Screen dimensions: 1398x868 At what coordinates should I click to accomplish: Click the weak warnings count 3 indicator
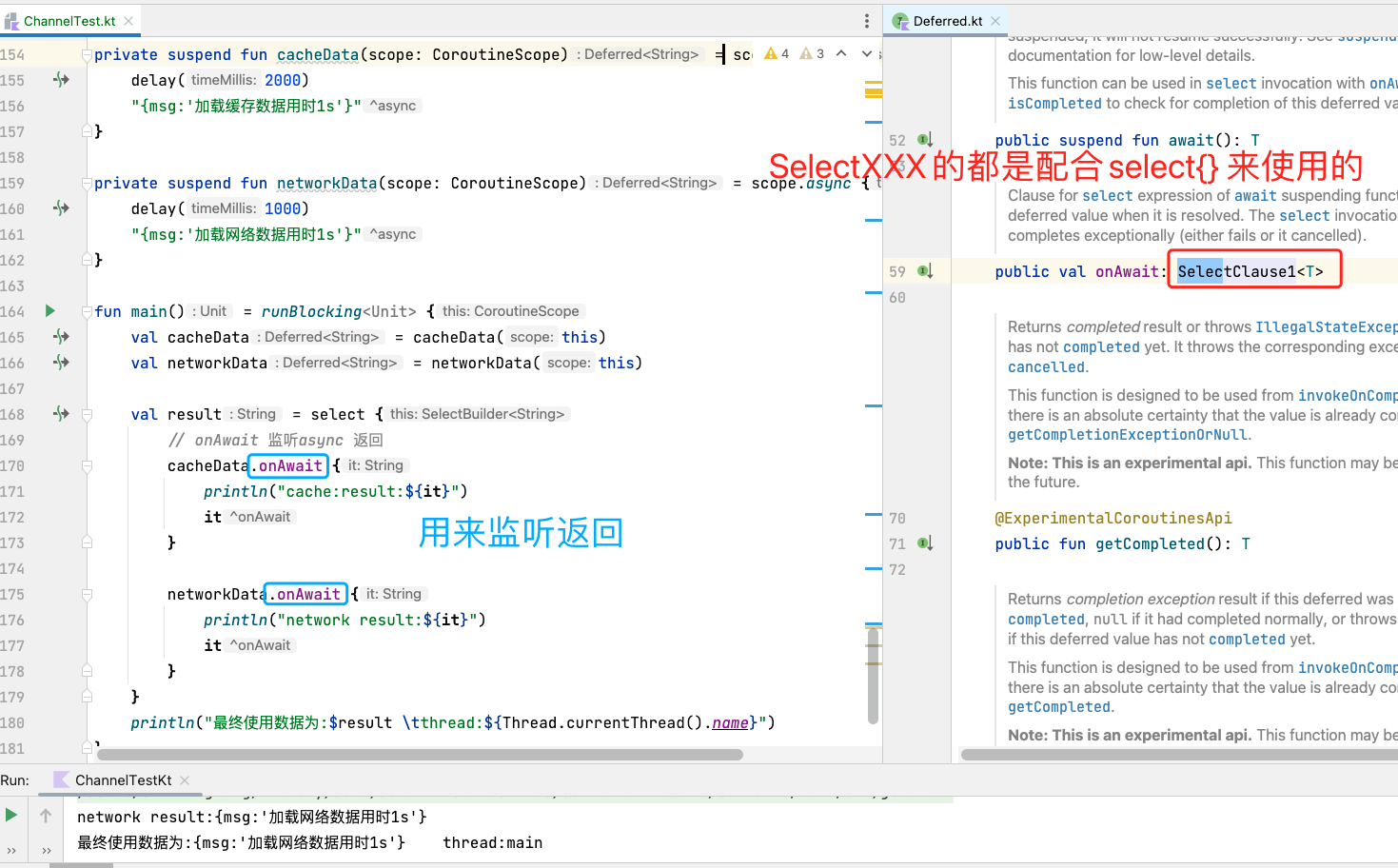812,53
